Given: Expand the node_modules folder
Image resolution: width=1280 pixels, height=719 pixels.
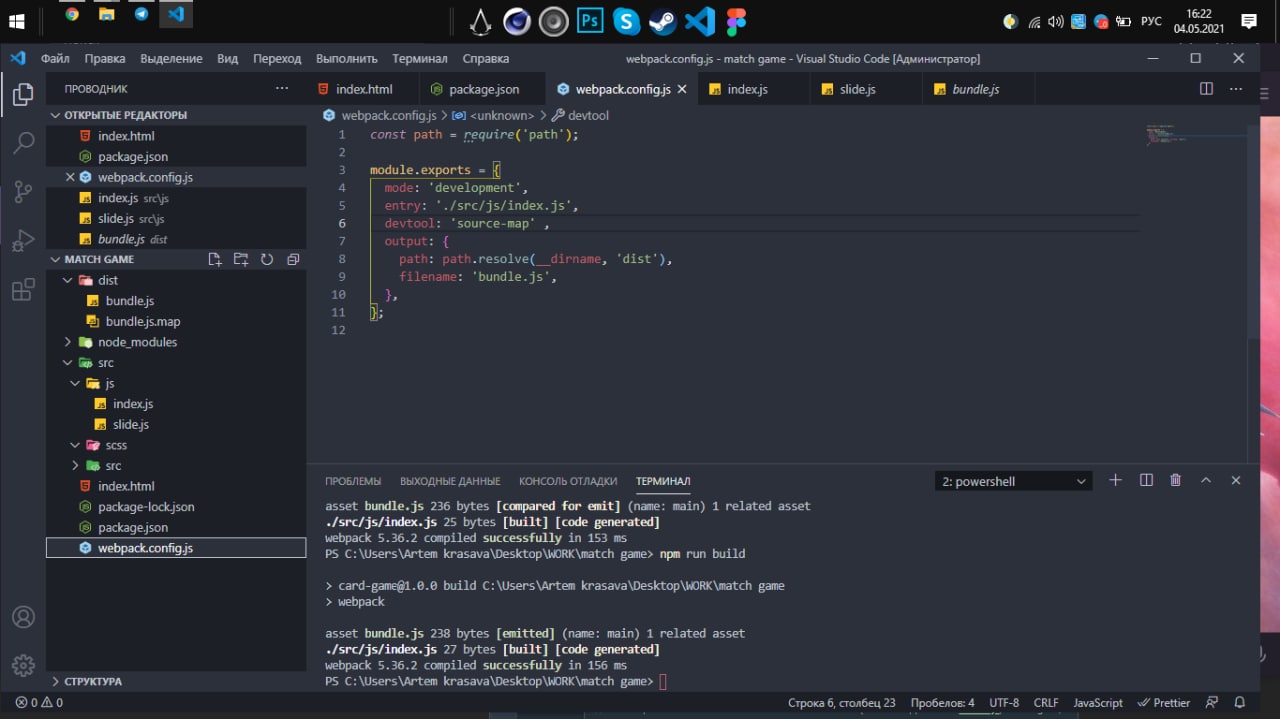Looking at the screenshot, I should click(x=137, y=342).
